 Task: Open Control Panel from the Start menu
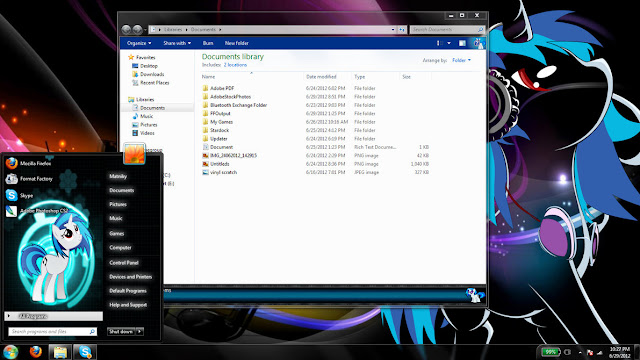(124, 263)
